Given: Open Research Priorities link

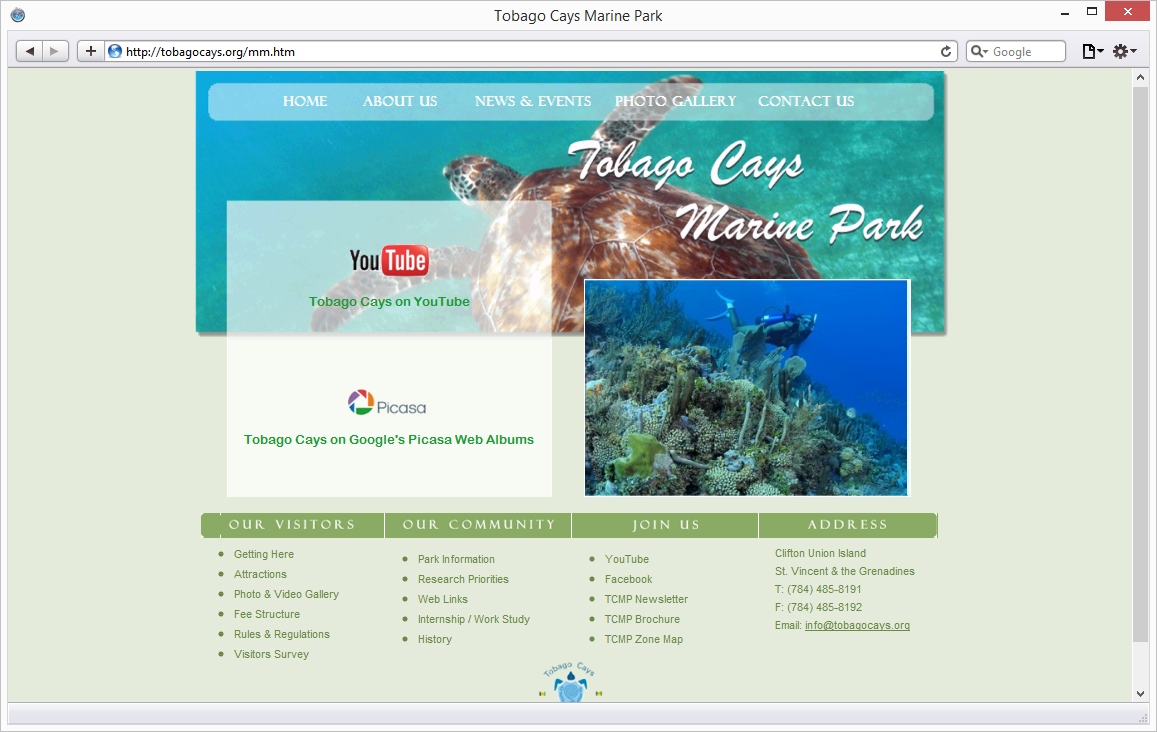Looking at the screenshot, I should [463, 579].
